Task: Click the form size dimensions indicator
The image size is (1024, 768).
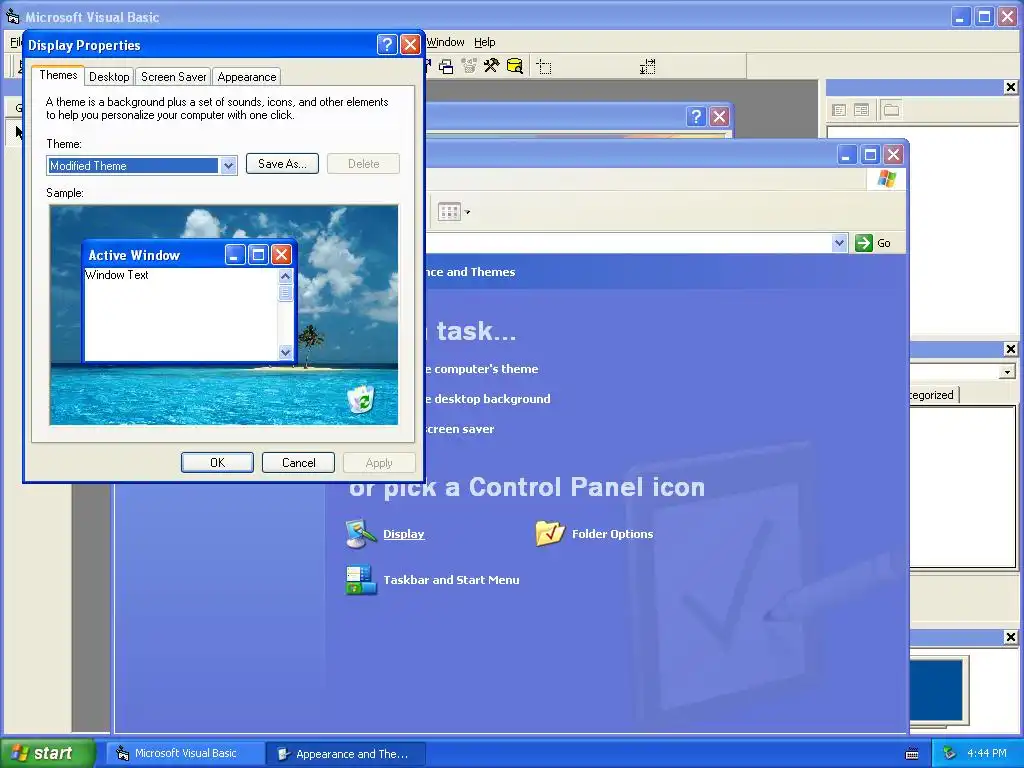Action: click(647, 67)
